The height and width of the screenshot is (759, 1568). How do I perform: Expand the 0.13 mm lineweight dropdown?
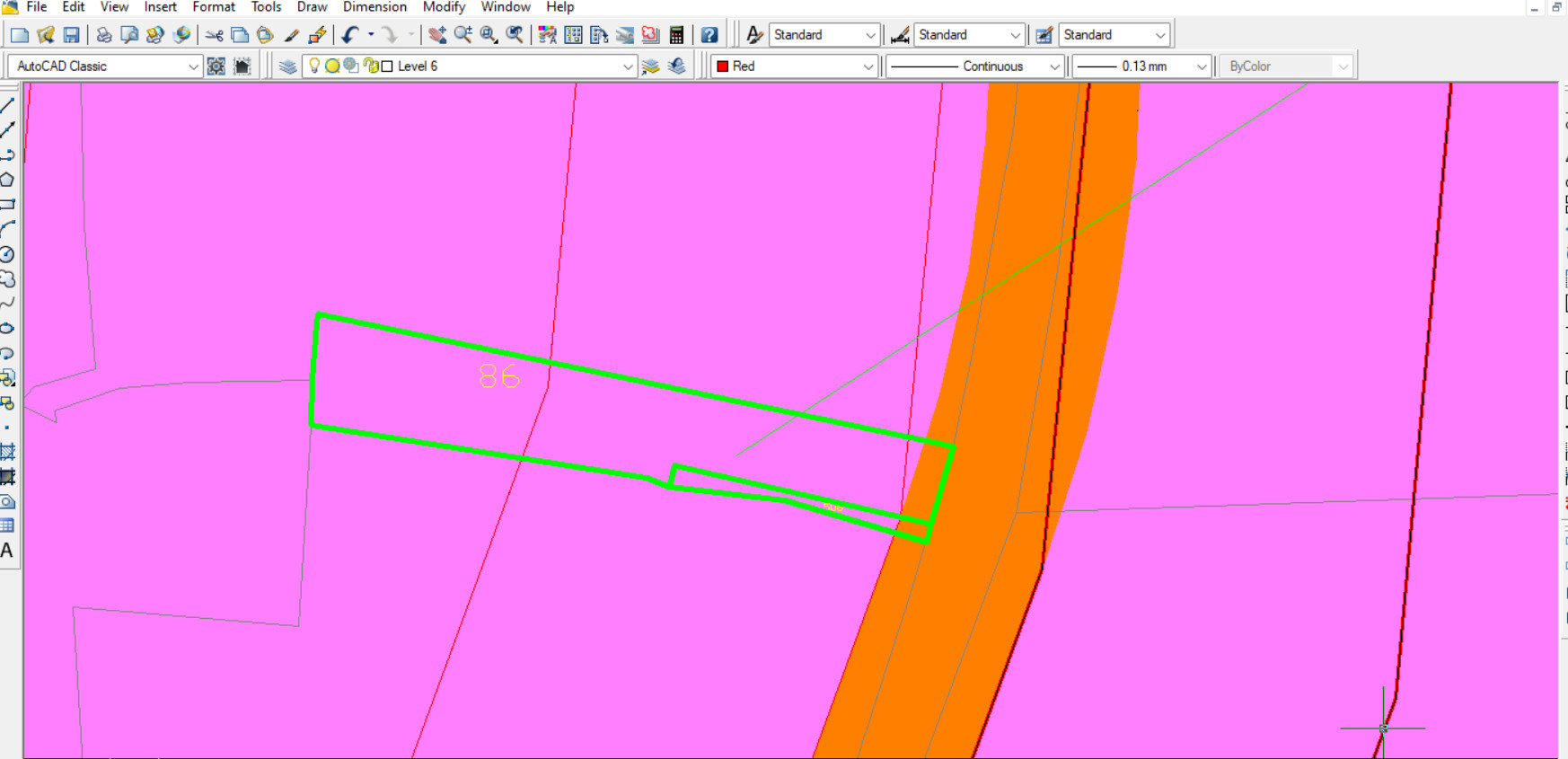(1201, 66)
